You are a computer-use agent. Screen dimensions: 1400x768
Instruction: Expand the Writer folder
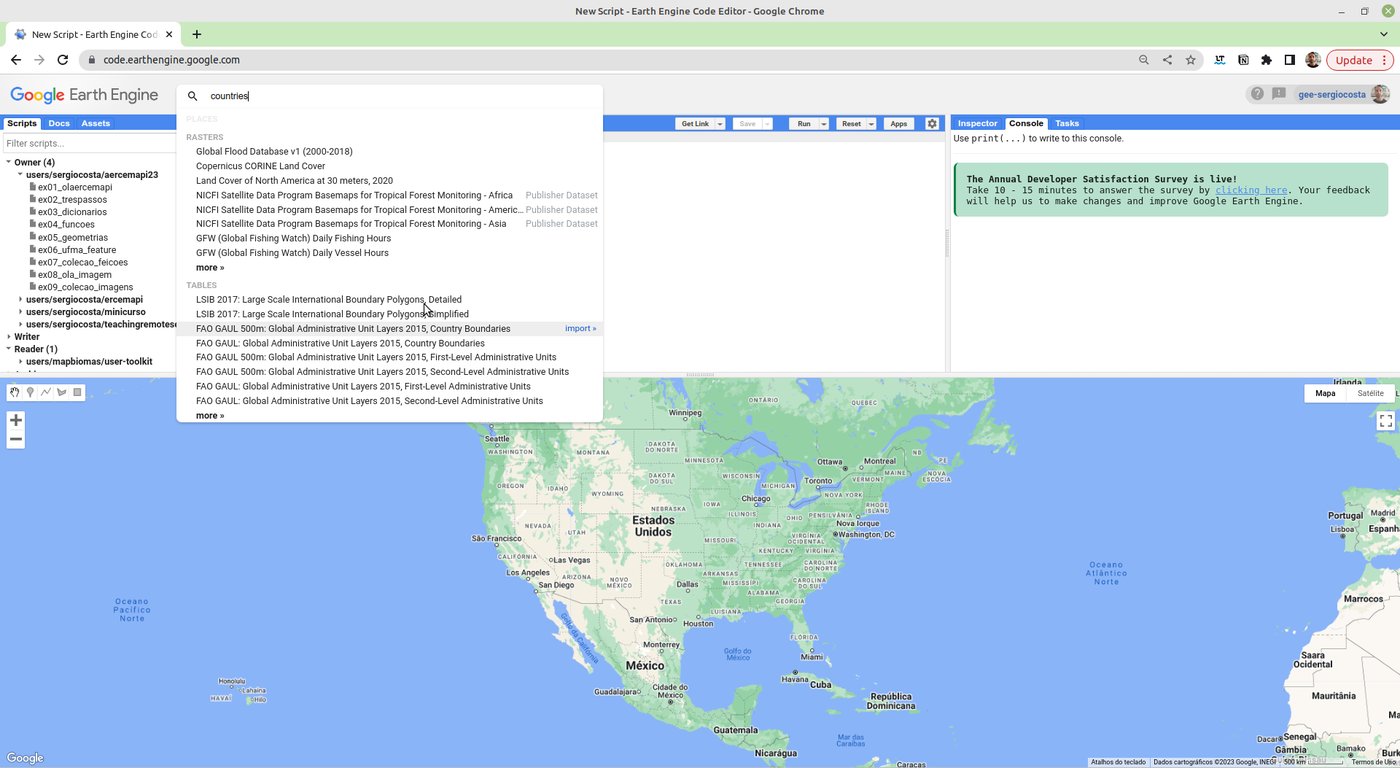pyautogui.click(x=9, y=337)
